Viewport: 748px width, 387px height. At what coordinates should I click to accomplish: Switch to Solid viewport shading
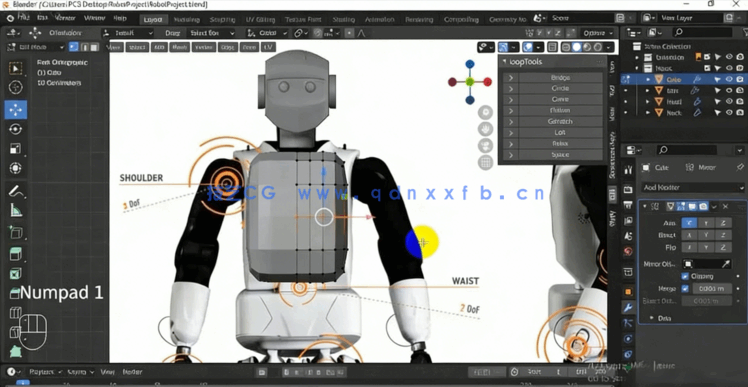(577, 47)
